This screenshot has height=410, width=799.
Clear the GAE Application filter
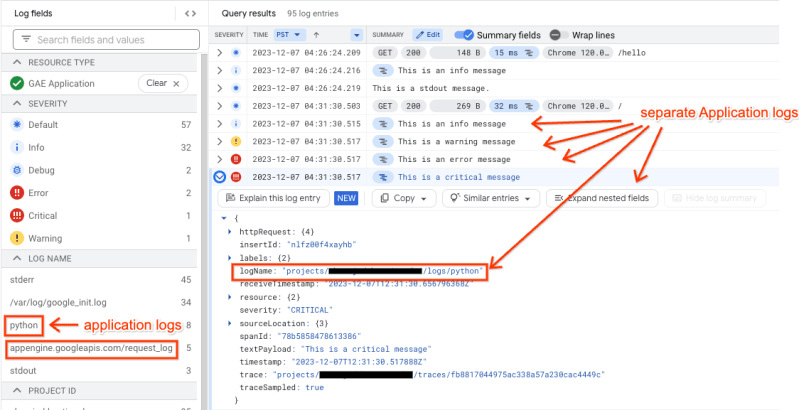point(163,84)
